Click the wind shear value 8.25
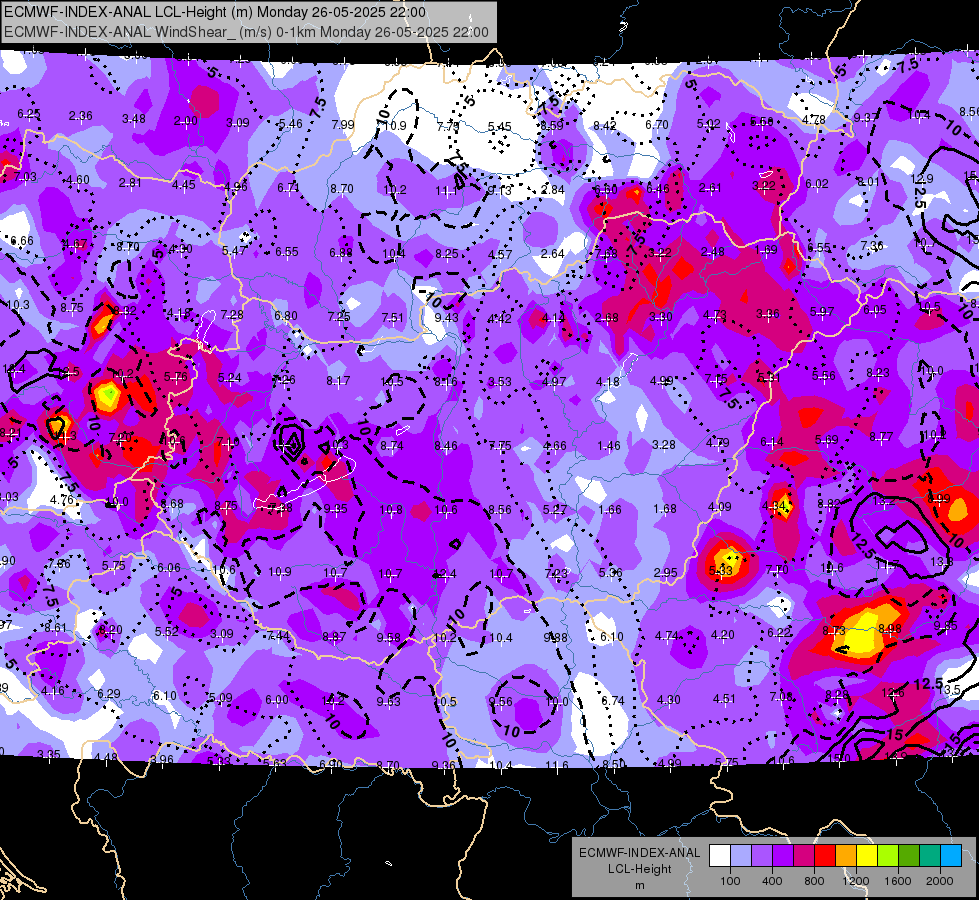 [447, 254]
